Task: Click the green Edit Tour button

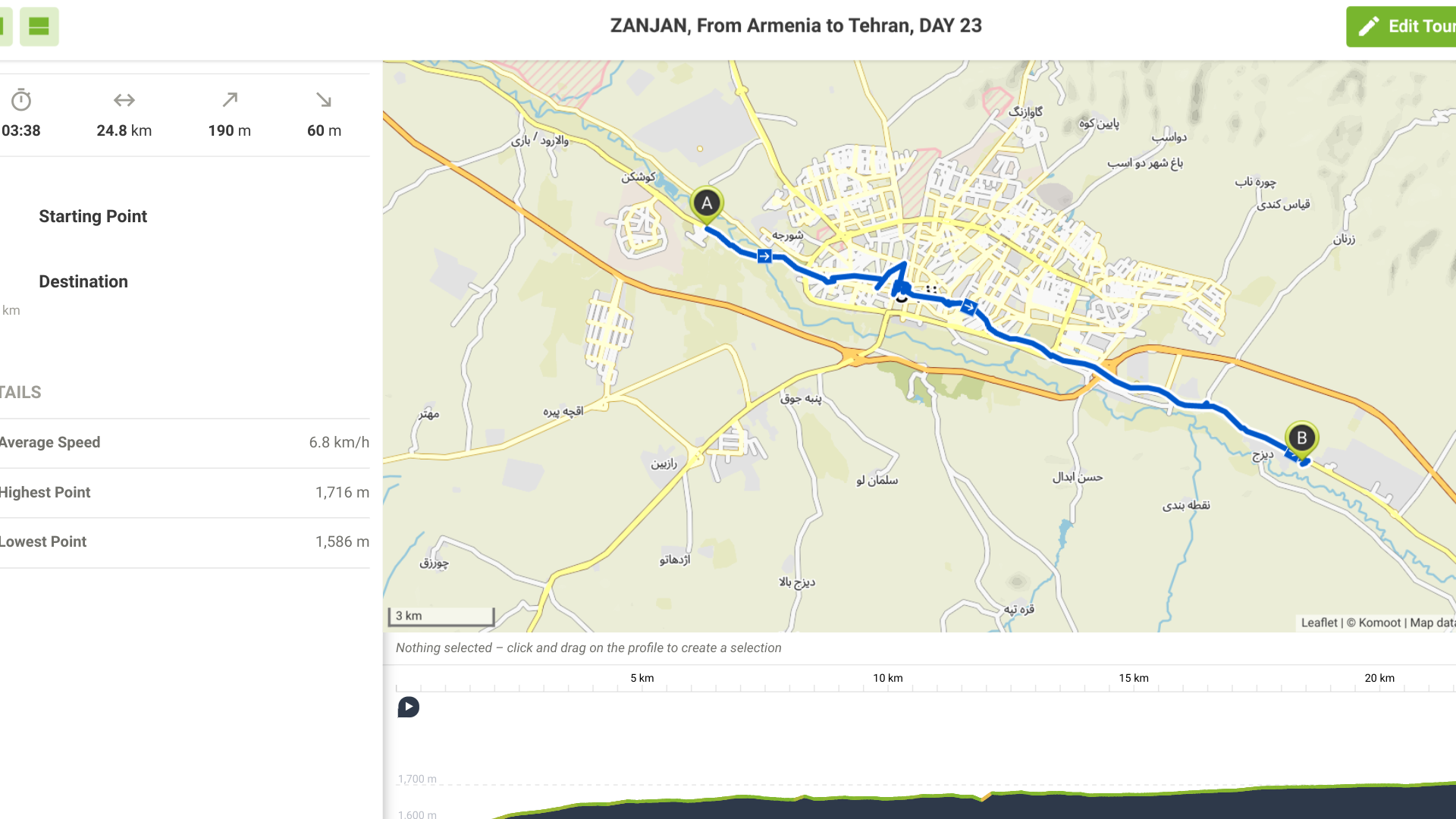Action: click(x=1403, y=27)
